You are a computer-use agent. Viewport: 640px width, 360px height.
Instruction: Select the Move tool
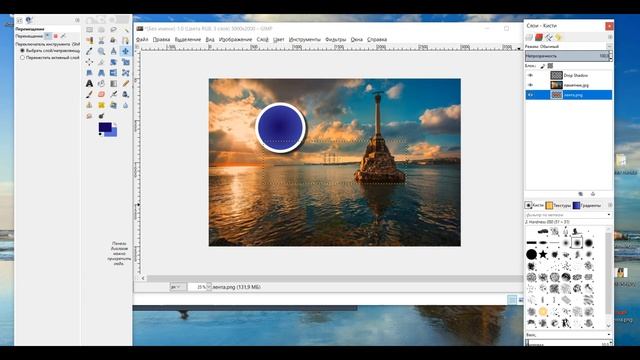(125, 51)
